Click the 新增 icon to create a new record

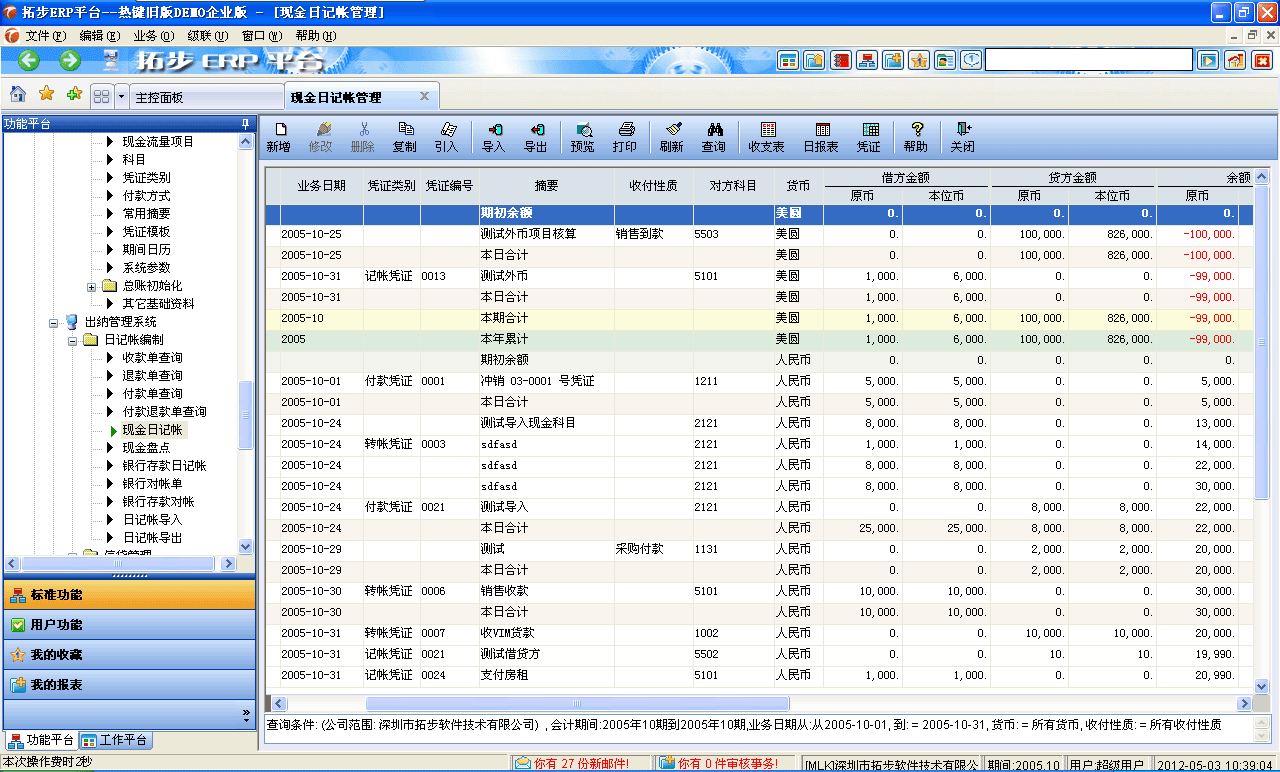coord(281,137)
